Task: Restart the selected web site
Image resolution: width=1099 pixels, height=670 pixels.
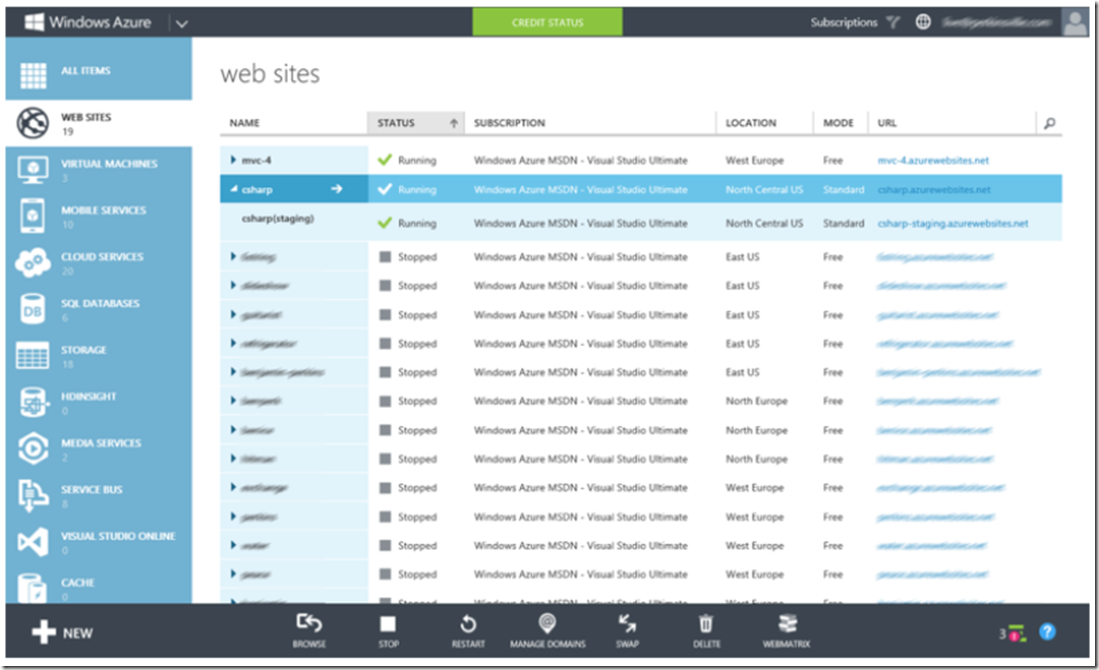Action: point(468,630)
